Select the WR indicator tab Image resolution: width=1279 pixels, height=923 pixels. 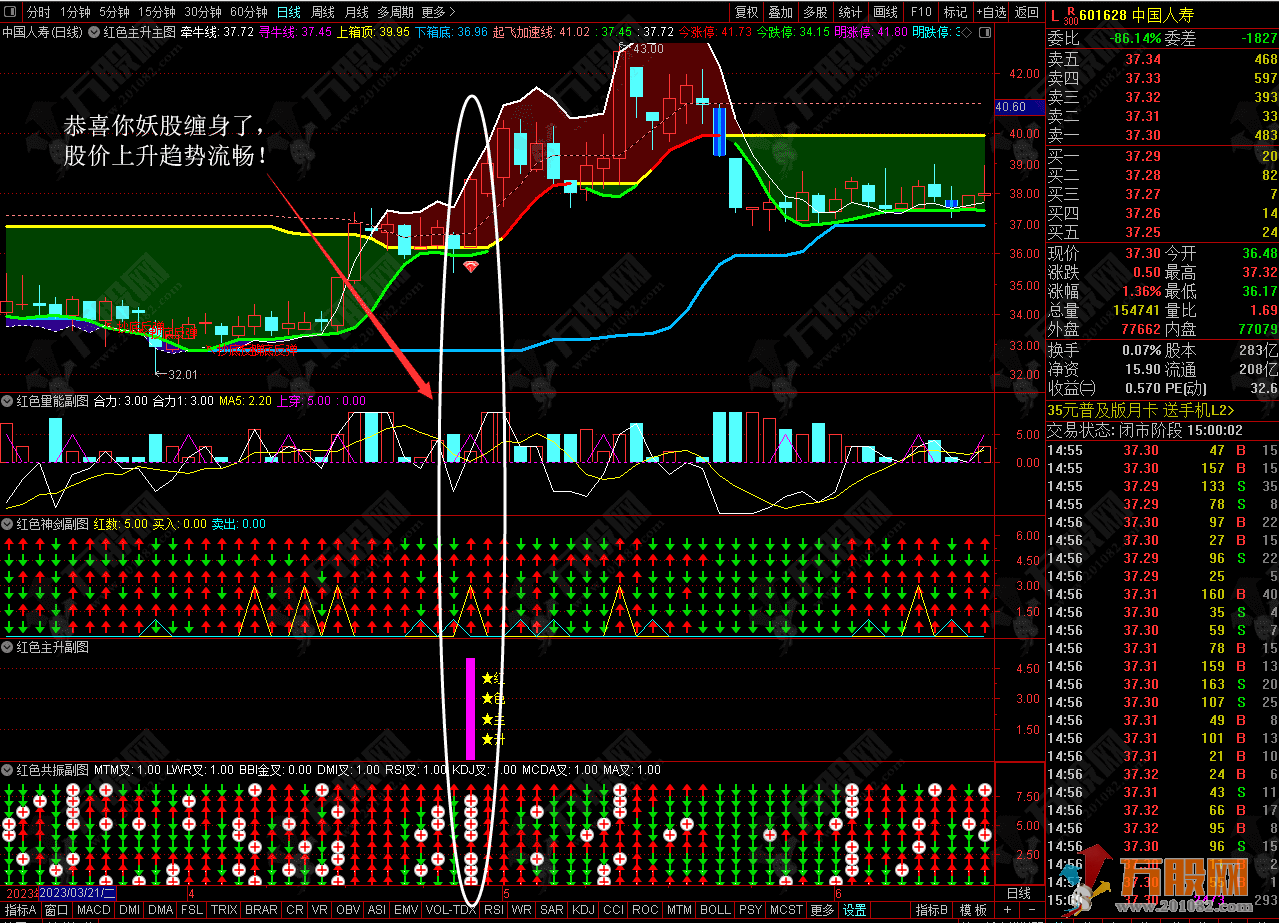(x=521, y=911)
